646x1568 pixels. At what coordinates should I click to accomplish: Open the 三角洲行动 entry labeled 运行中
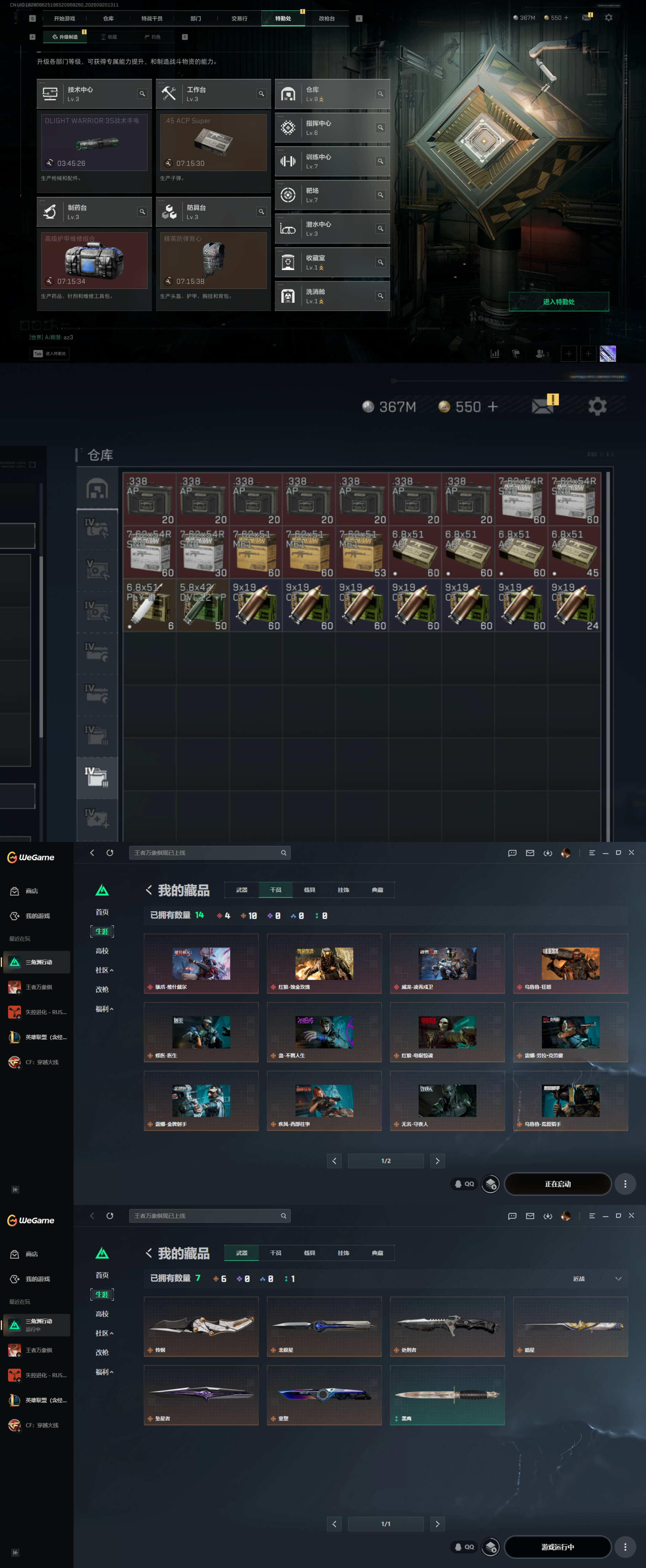36,1325
